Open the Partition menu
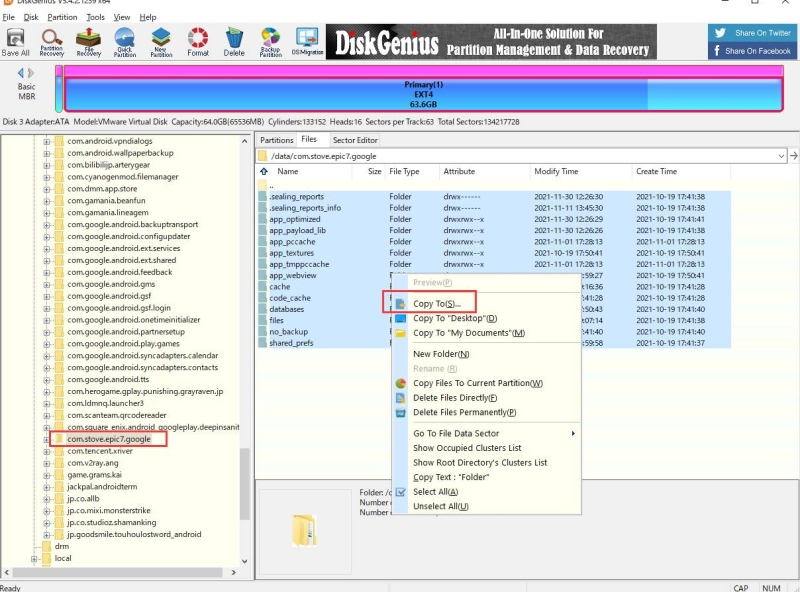This screenshot has height=592, width=800. [62, 17]
